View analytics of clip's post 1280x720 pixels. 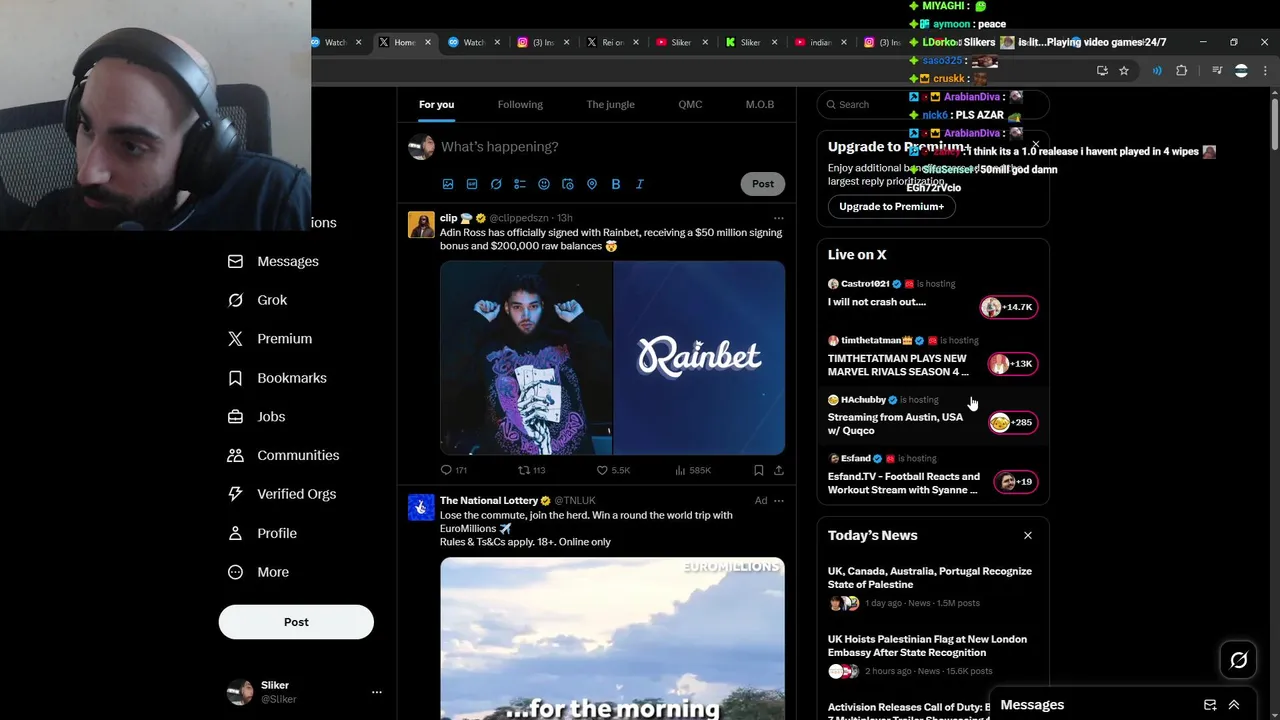693,470
